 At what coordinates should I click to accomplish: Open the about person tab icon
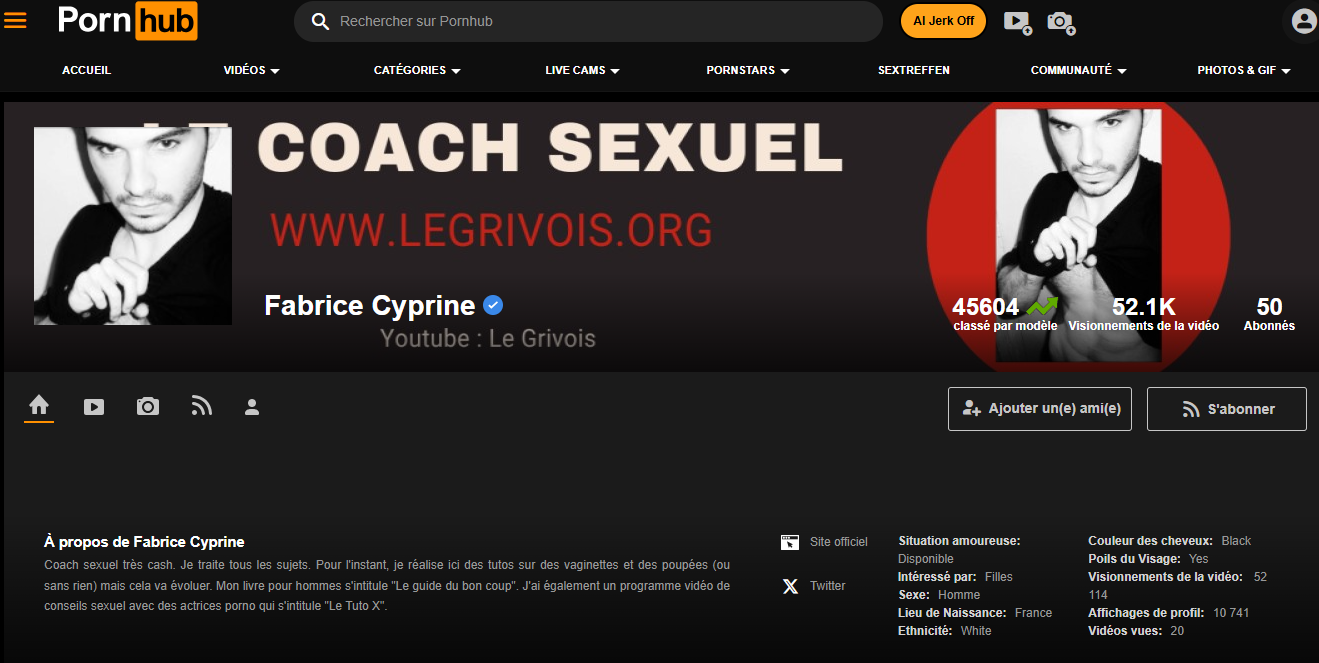[252, 407]
